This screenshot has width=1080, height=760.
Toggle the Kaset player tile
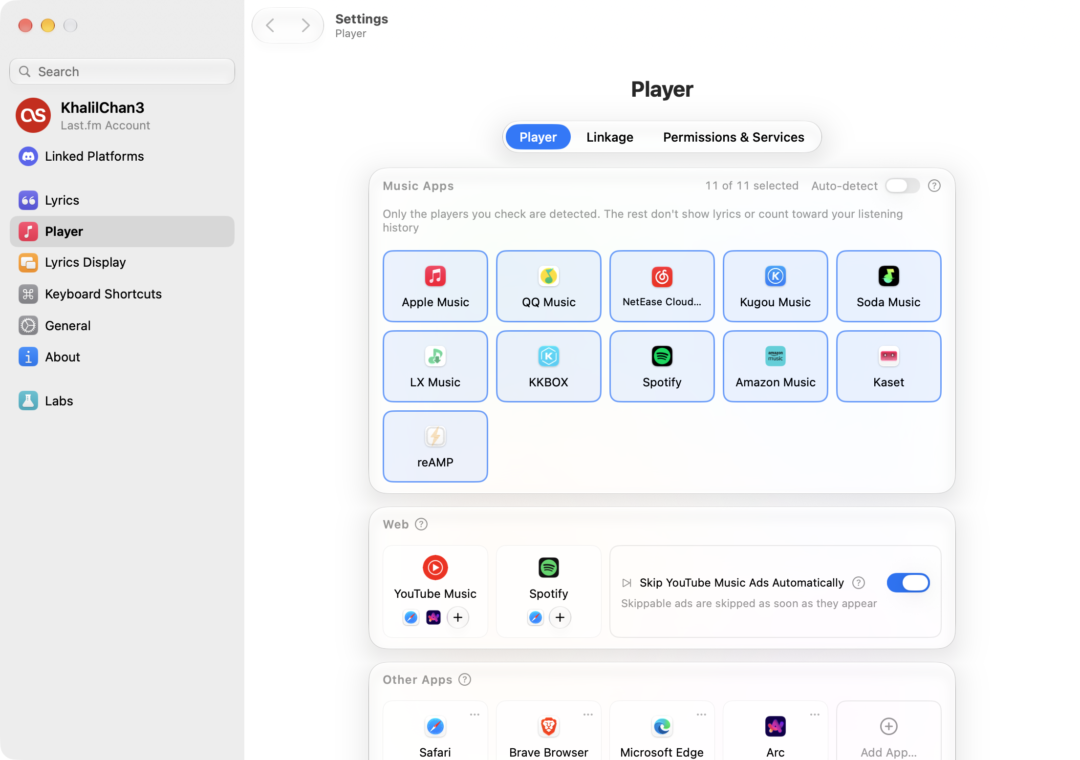tap(888, 366)
